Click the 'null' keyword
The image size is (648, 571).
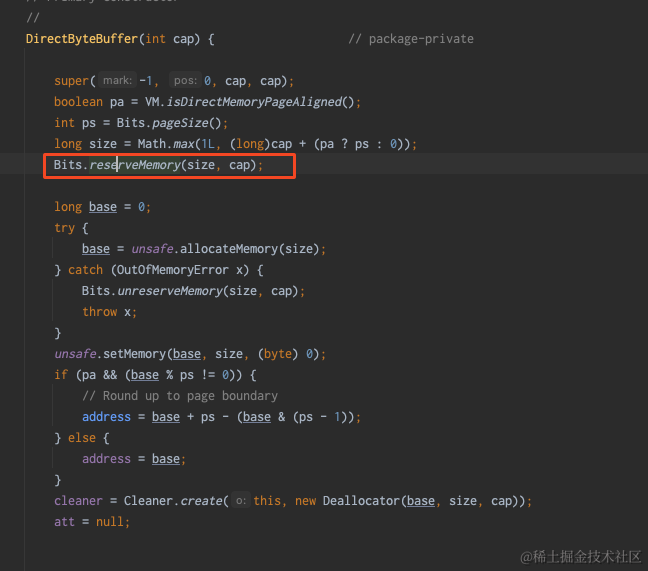[x=110, y=522]
